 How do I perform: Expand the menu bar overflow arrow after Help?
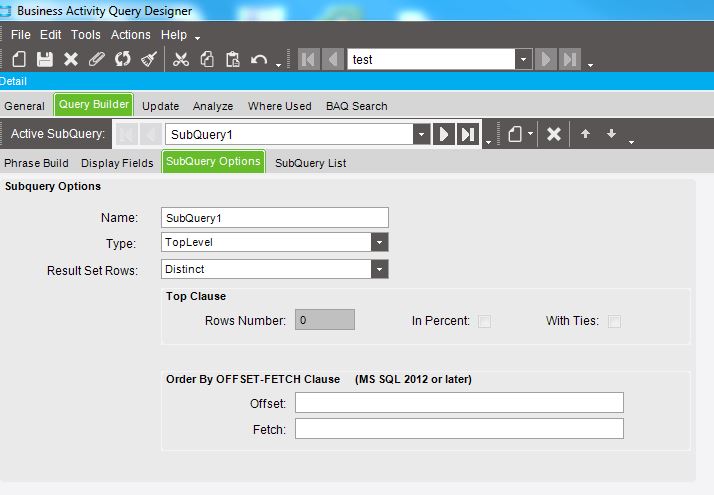click(x=197, y=38)
